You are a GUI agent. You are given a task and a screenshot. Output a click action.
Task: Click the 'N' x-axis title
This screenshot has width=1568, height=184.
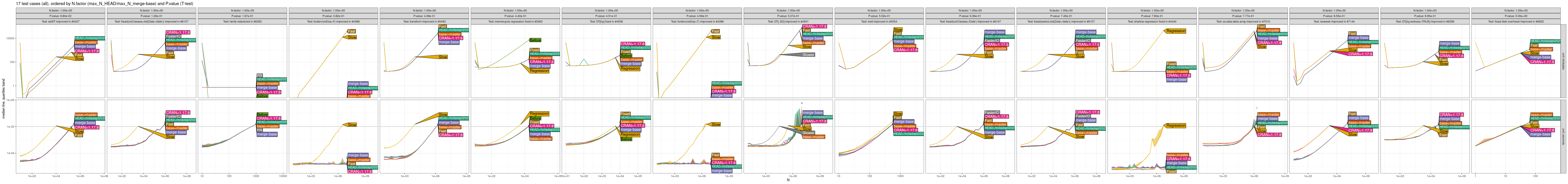click(788, 180)
